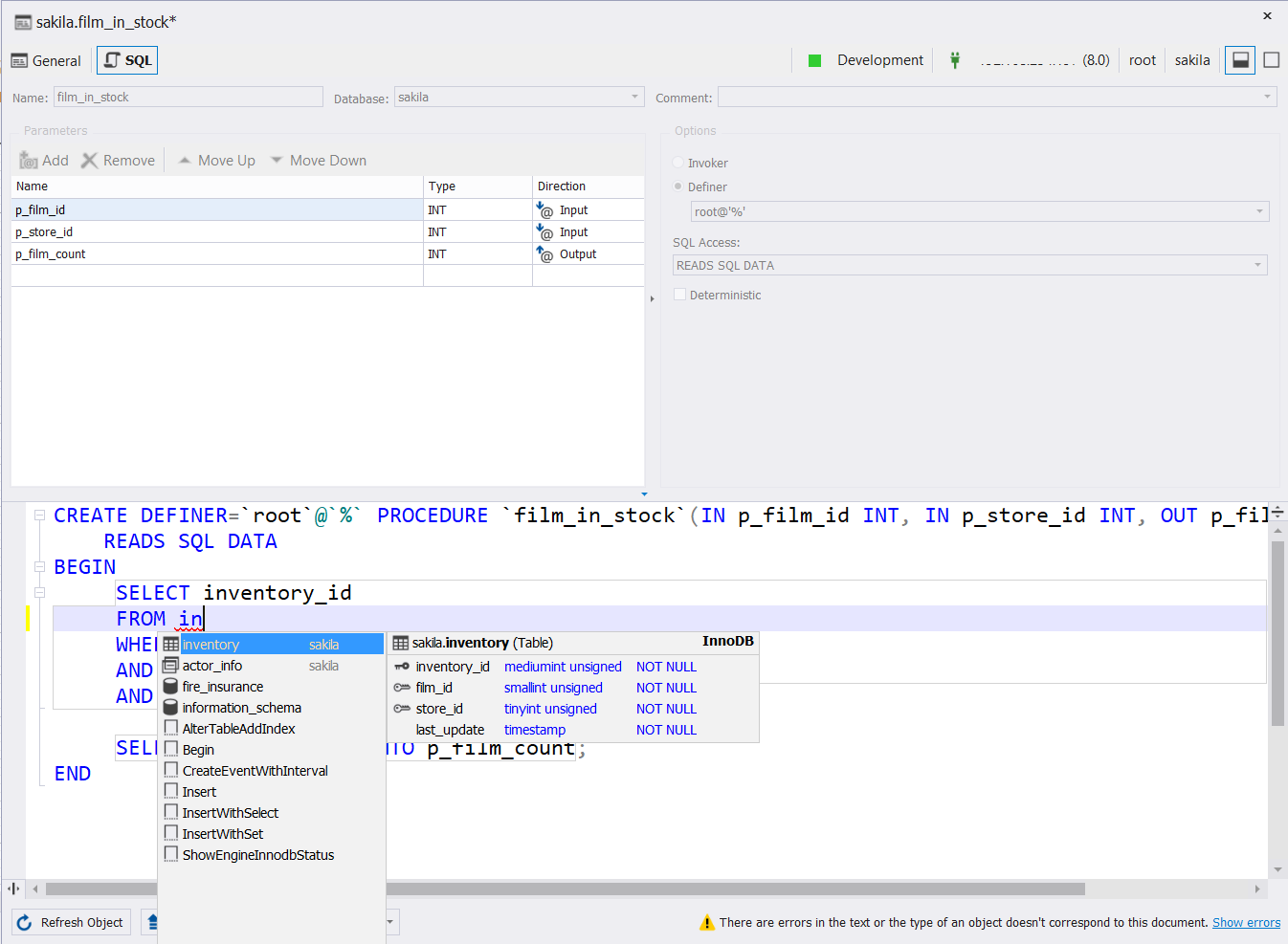Click the sakila.inventory table header icon

click(x=401, y=643)
